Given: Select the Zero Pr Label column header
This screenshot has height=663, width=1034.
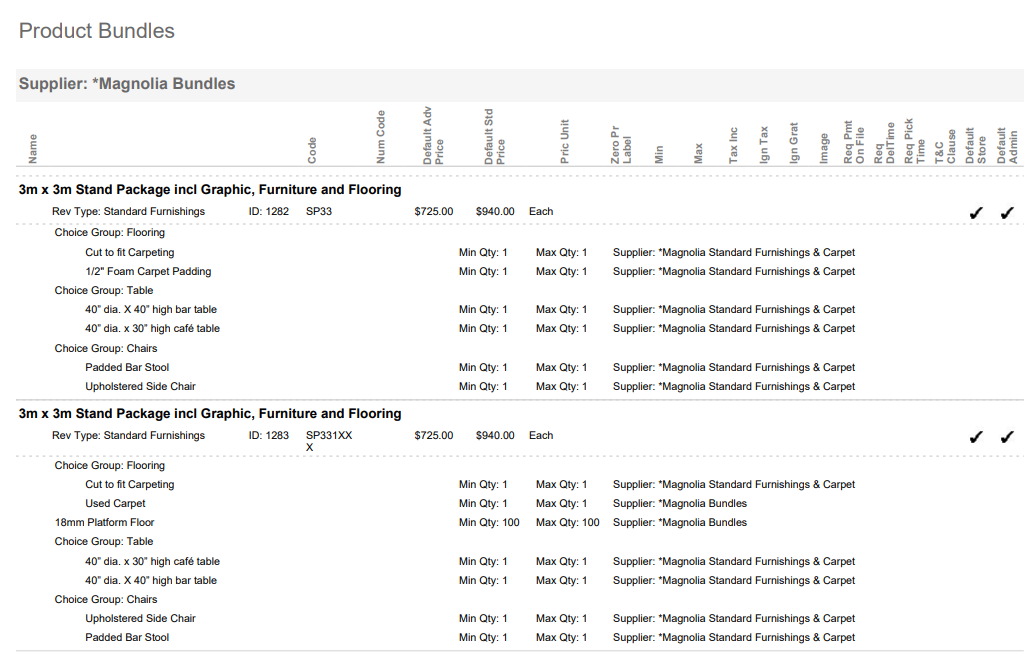Looking at the screenshot, I should click(621, 145).
